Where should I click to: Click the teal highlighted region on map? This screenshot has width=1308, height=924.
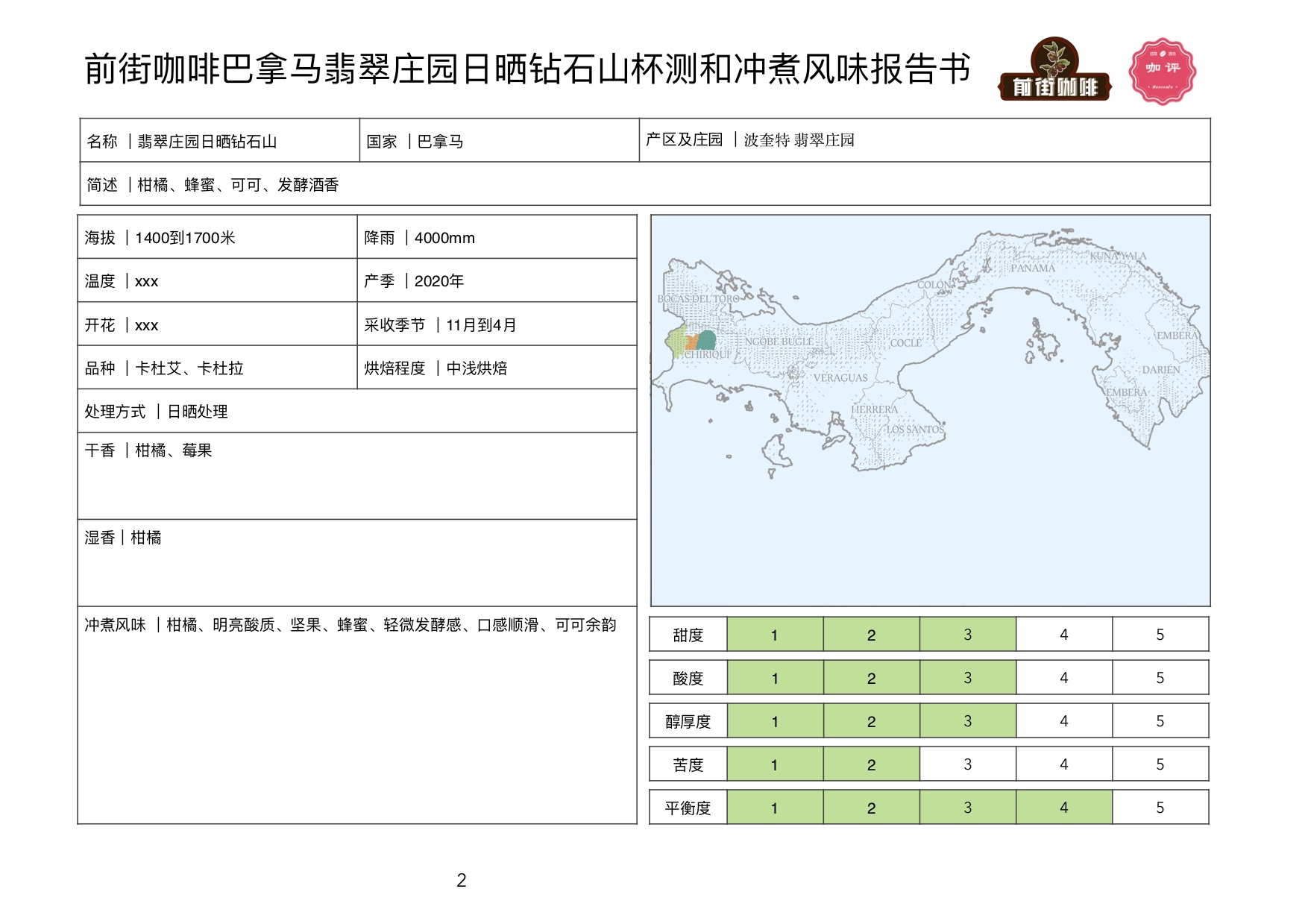[x=706, y=341]
